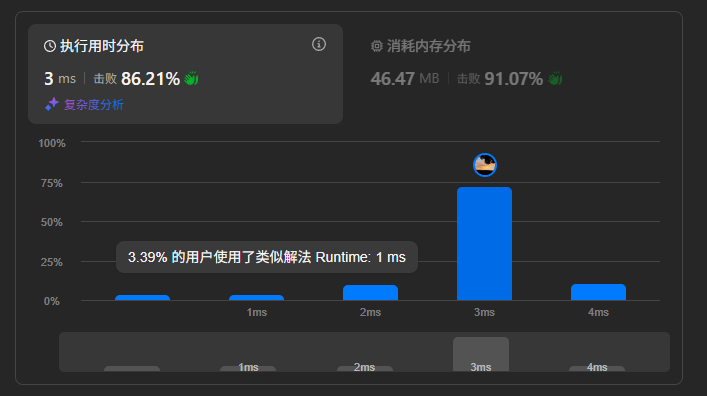Open the 复杂度分析 link
The height and width of the screenshot is (396, 707).
(x=93, y=105)
